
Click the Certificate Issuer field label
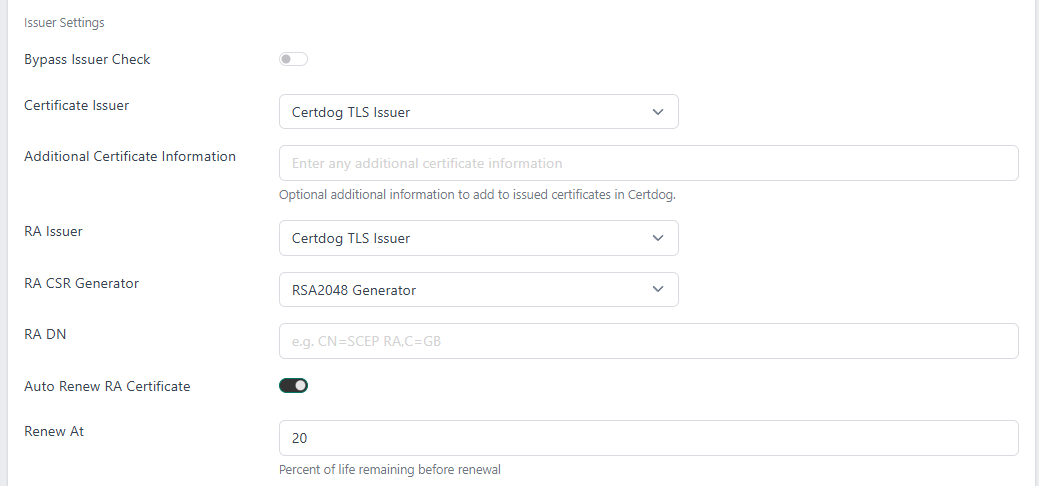pos(76,105)
